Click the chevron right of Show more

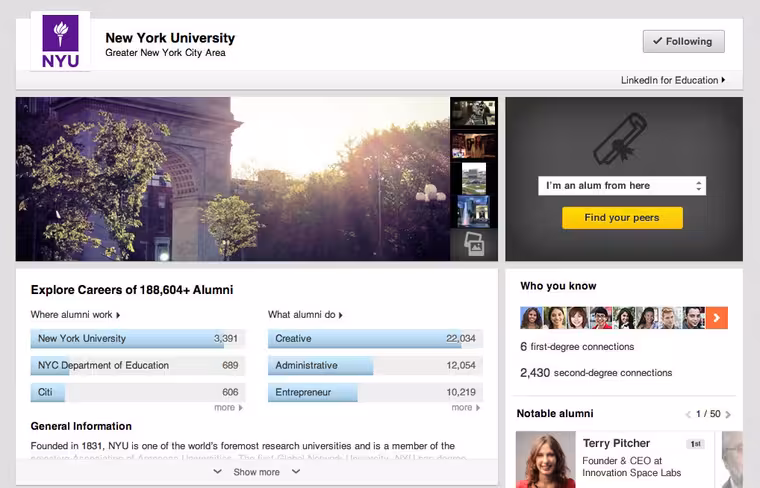296,472
